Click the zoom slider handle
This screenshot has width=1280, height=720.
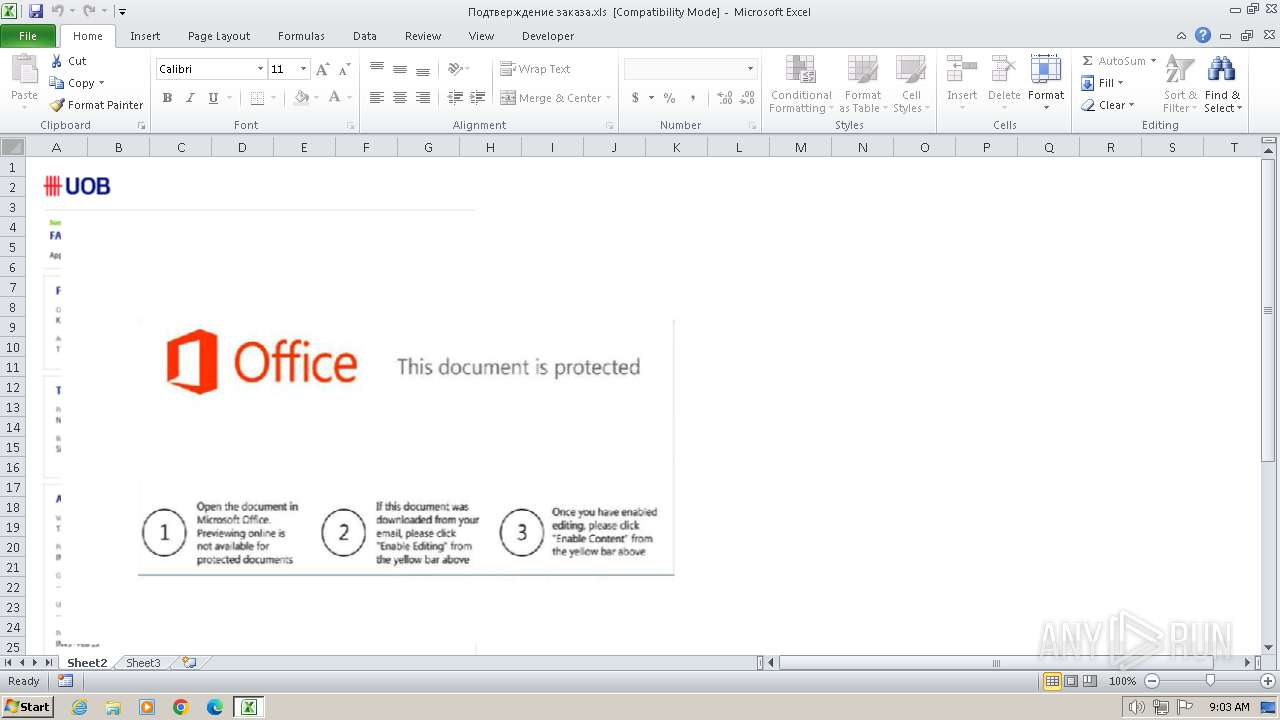coord(1209,681)
